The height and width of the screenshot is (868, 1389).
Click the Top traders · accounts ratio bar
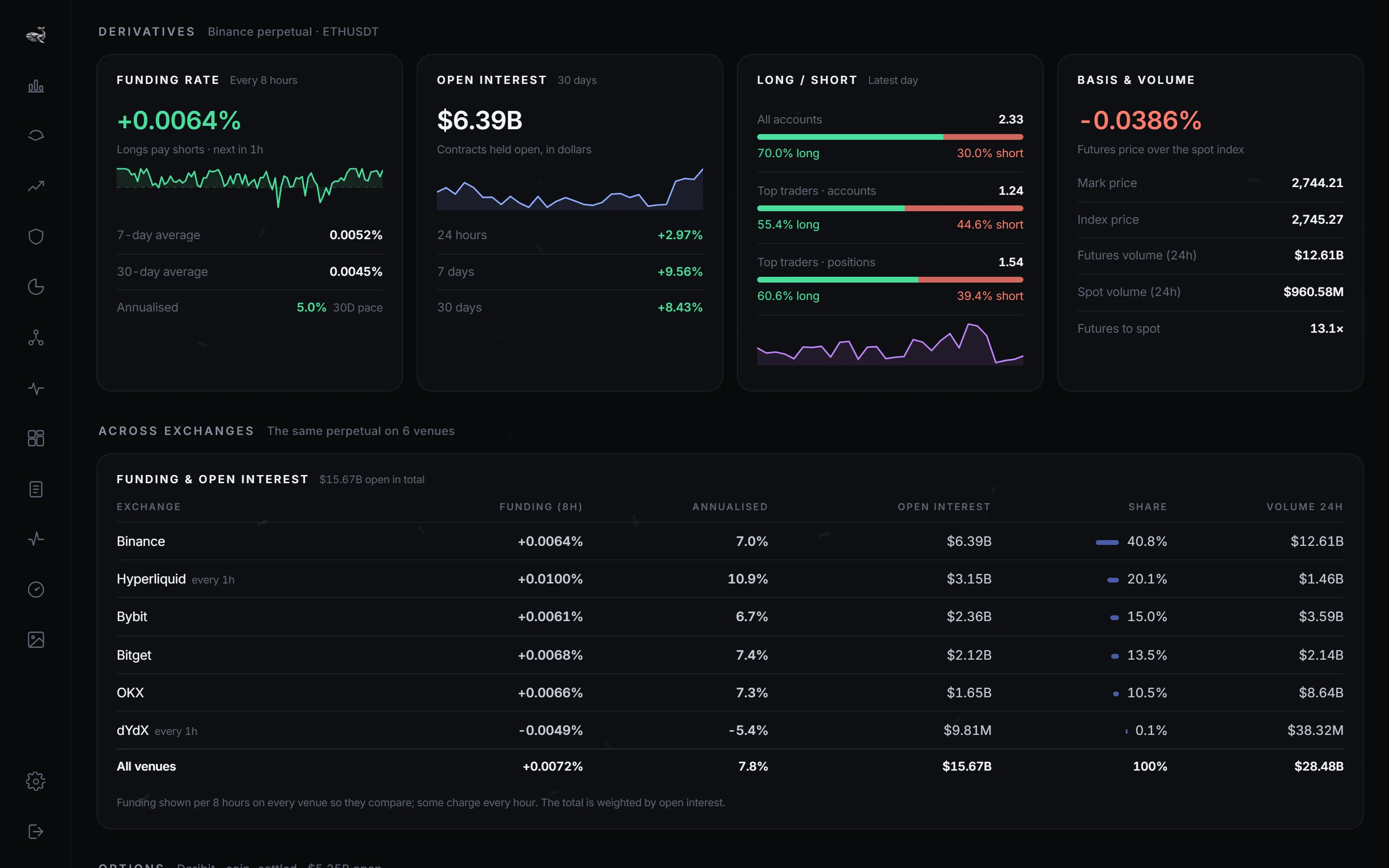click(890, 208)
